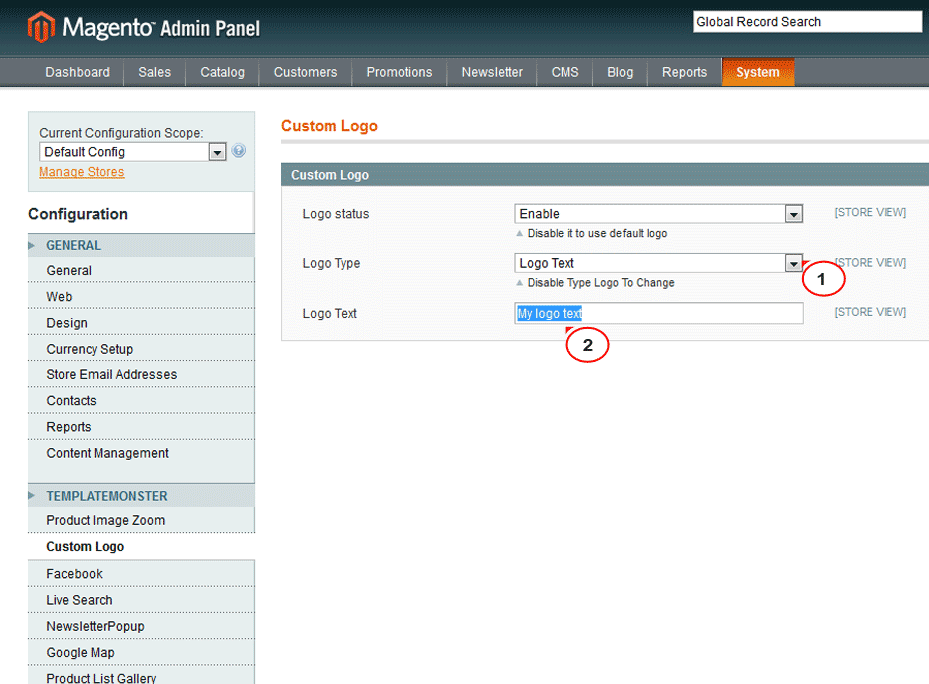
Task: Click the Global Record Search box
Action: [x=807, y=22]
